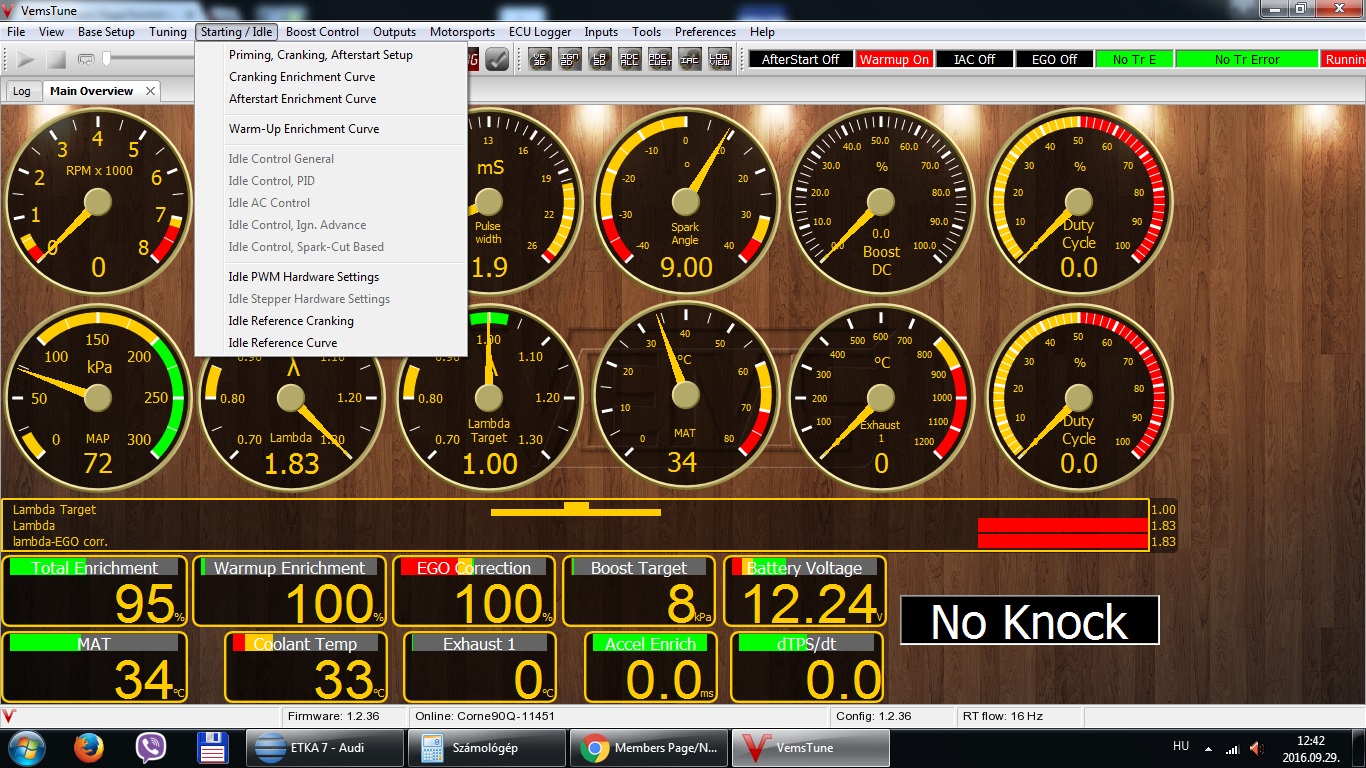This screenshot has width=1366, height=768.
Task: Click the log playback Play button
Action: pyautogui.click(x=25, y=60)
